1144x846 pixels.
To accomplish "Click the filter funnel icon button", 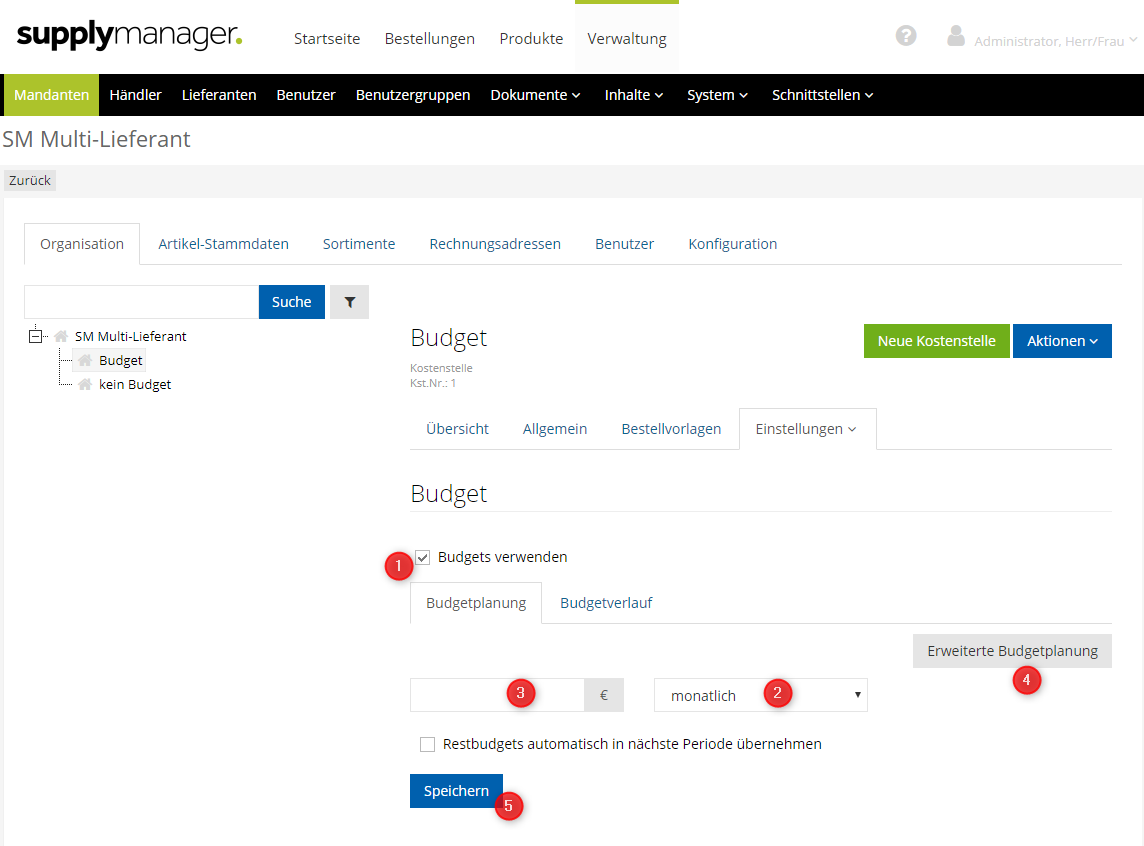I will click(349, 302).
